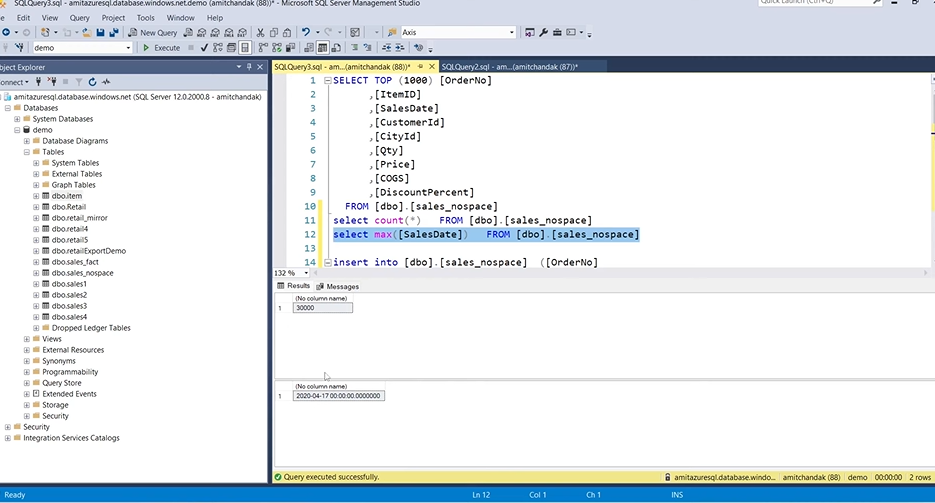Open the Object Explorer Connect dropdown
Image resolution: width=935 pixels, height=503 pixels.
coord(14,82)
